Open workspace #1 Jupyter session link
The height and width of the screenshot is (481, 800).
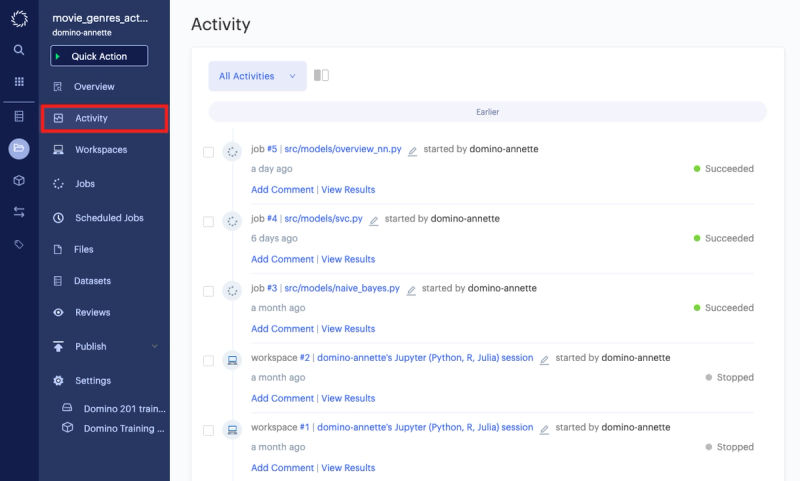click(425, 427)
